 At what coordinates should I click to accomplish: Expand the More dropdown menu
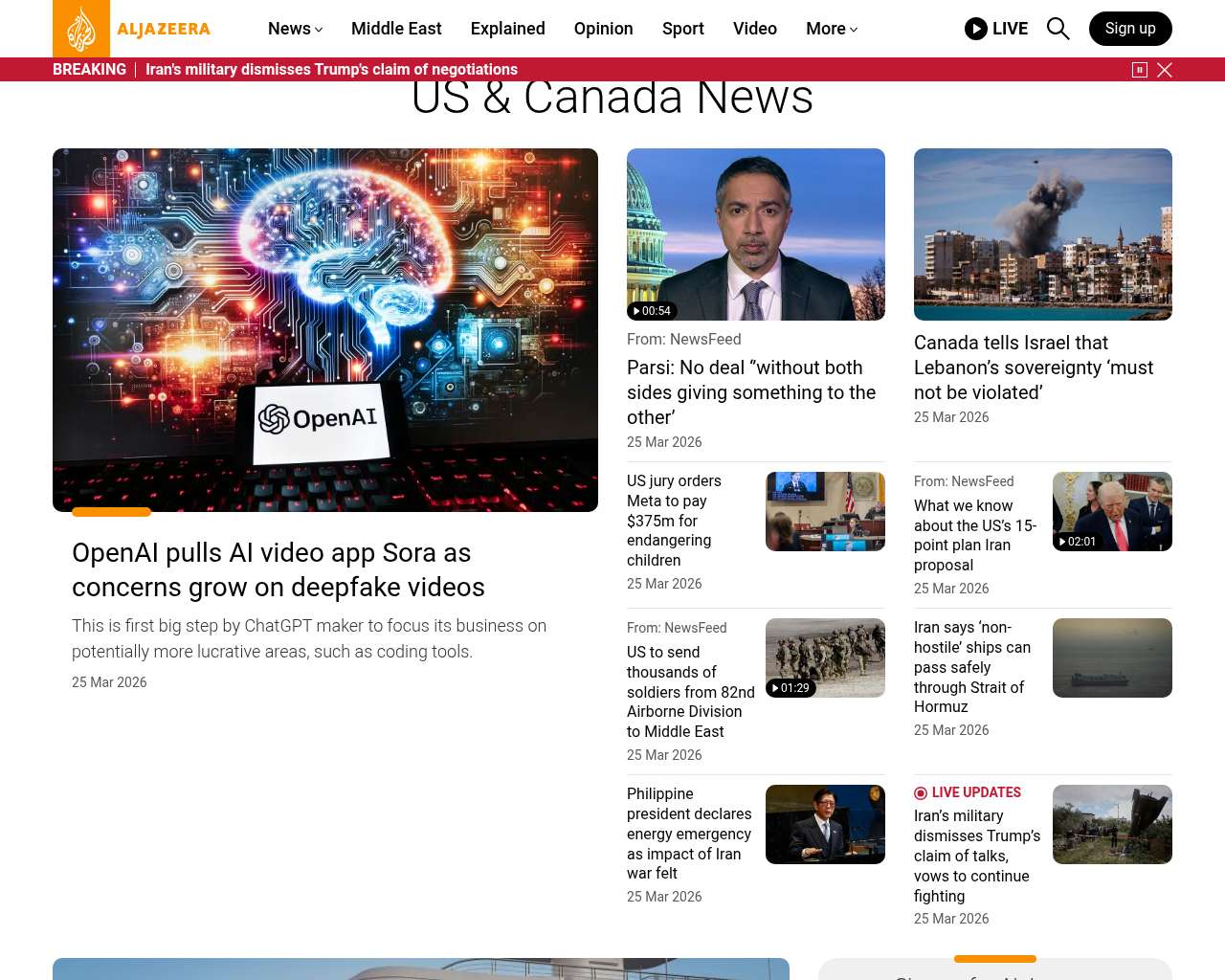click(x=831, y=29)
